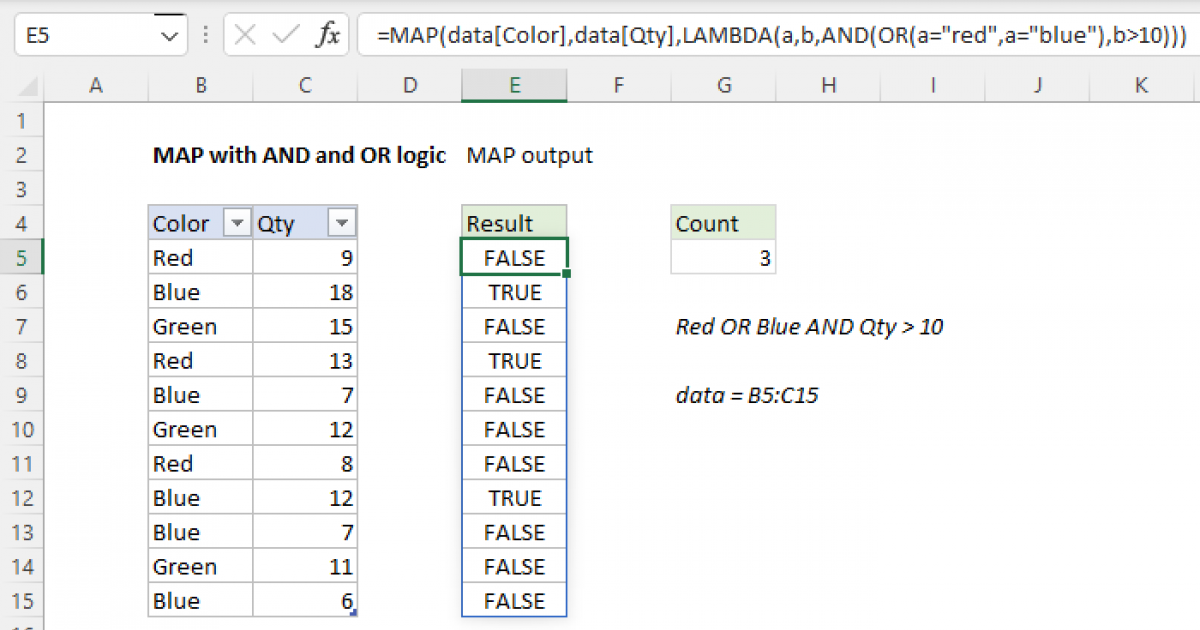Click the Cancel X icon in formula bar
Viewport: 1200px width, 630px height.
245,36
